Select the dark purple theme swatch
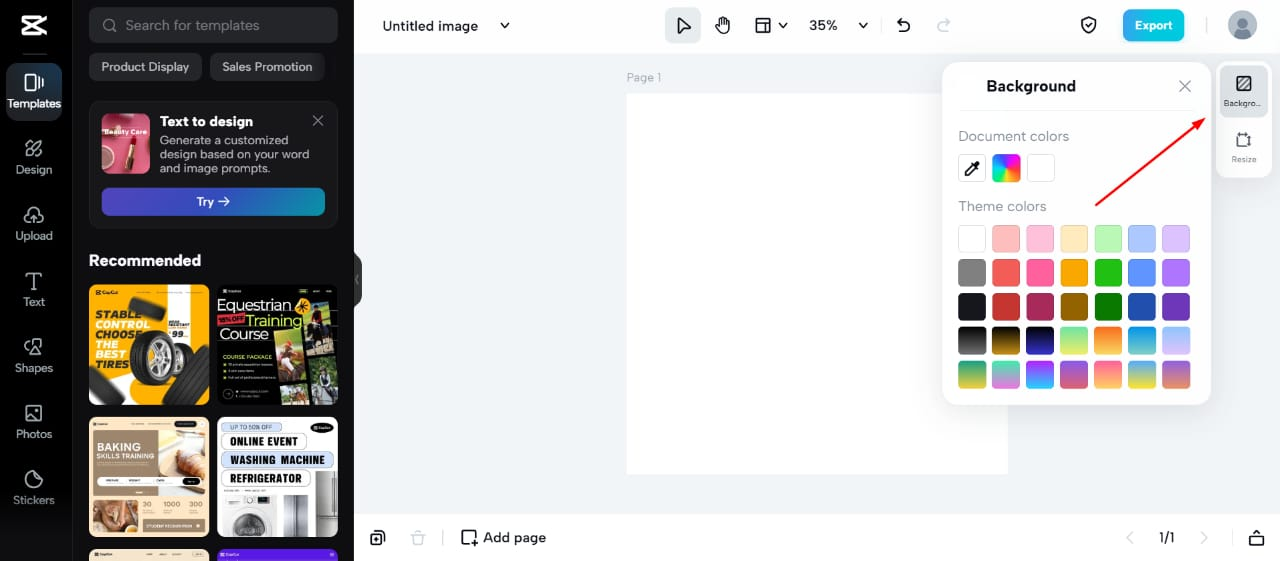The width and height of the screenshot is (1280, 561). click(x=1176, y=307)
